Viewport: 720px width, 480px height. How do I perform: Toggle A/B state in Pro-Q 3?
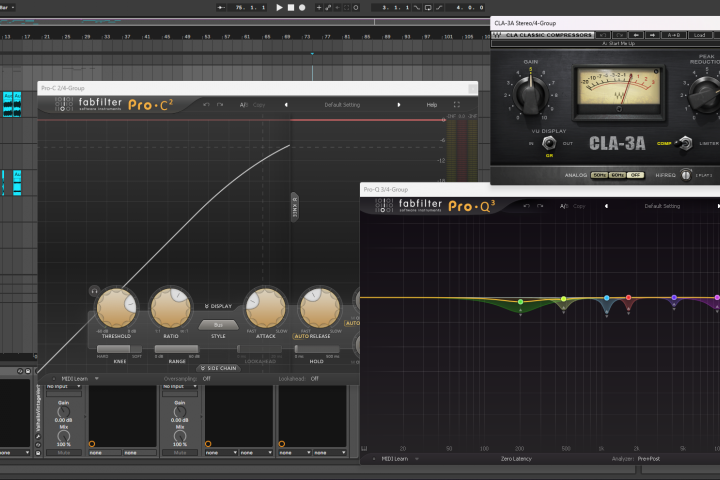(564, 206)
